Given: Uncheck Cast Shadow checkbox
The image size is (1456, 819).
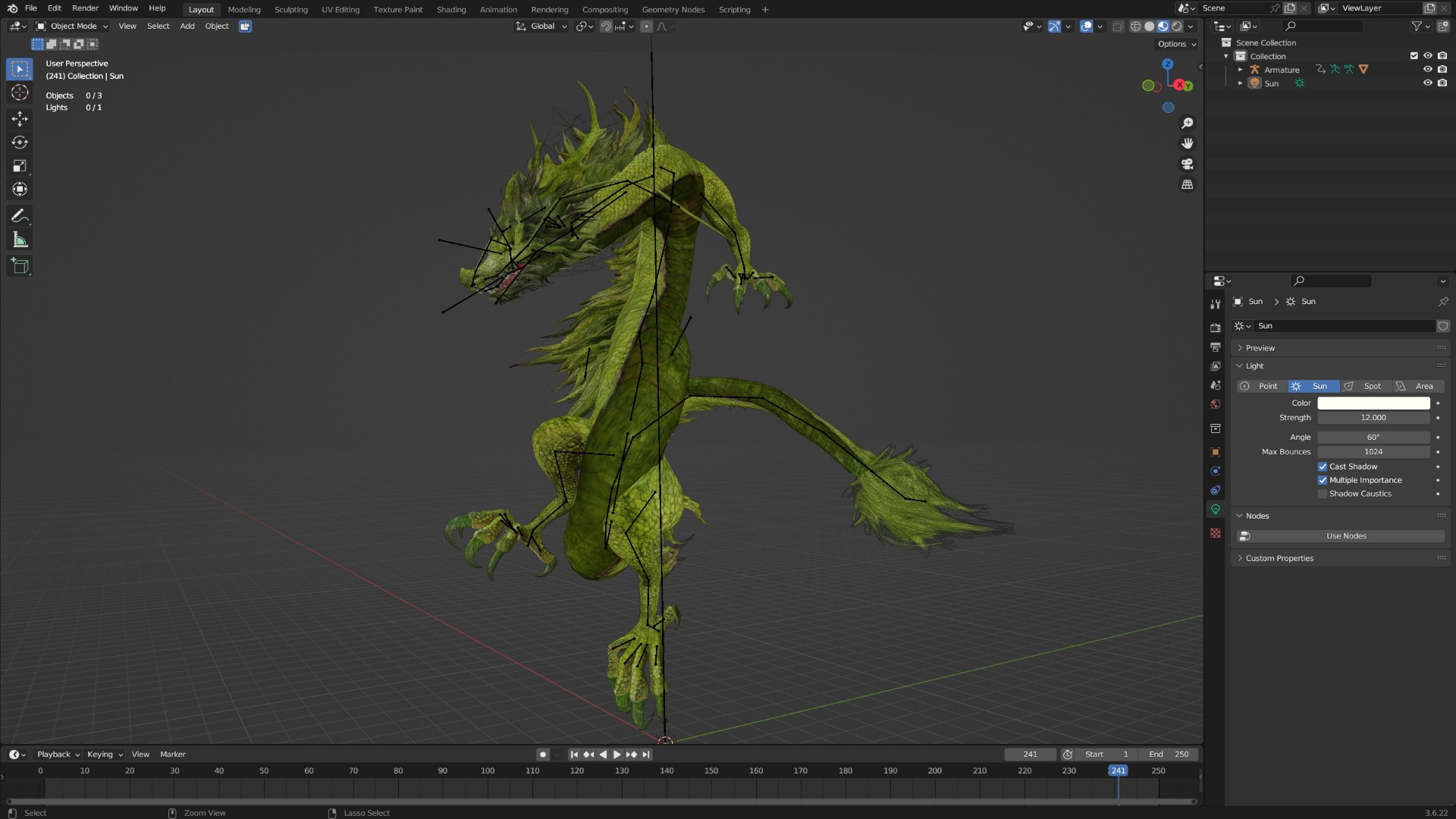Looking at the screenshot, I should tap(1323, 466).
